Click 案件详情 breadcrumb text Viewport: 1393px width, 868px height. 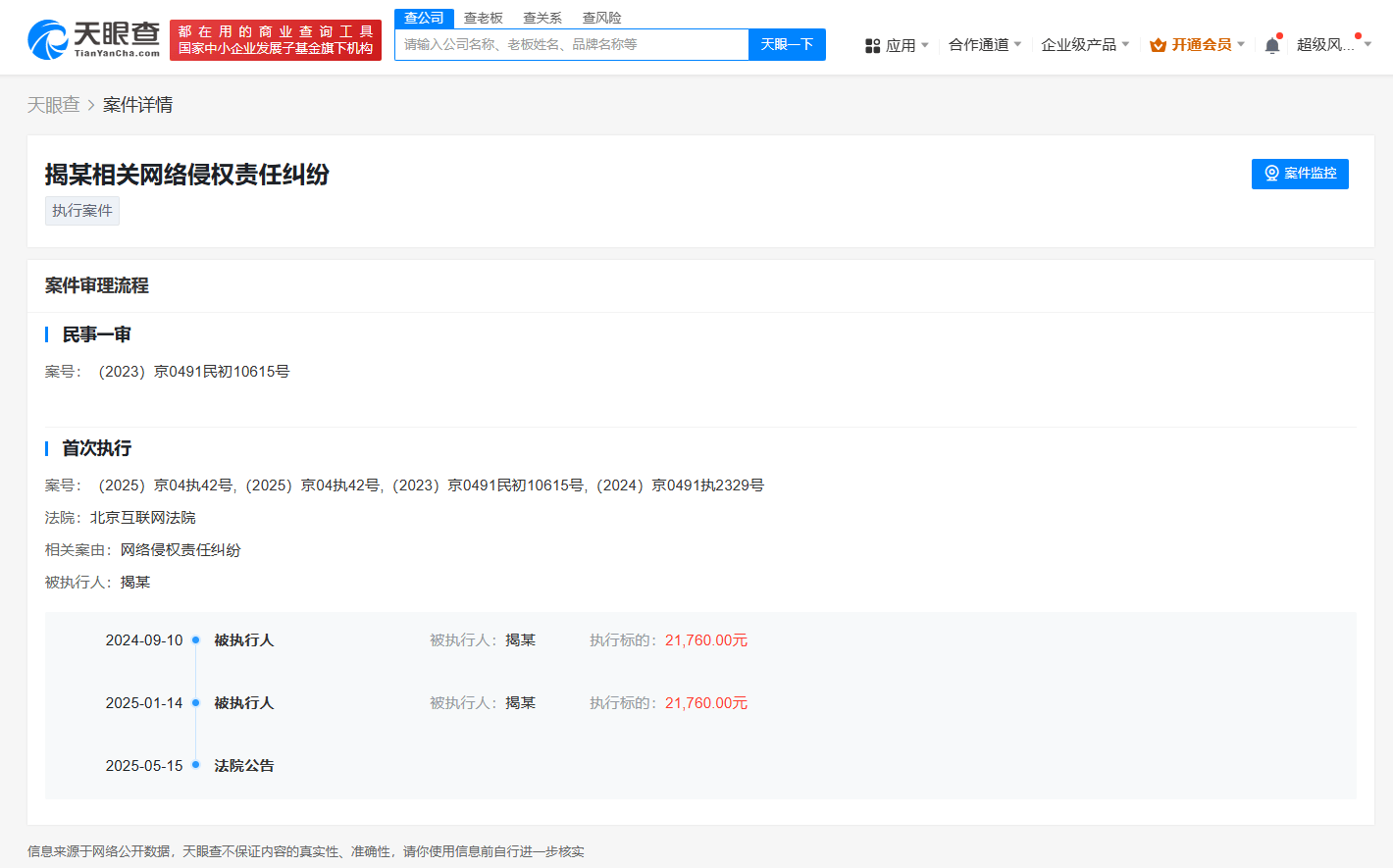coord(138,105)
